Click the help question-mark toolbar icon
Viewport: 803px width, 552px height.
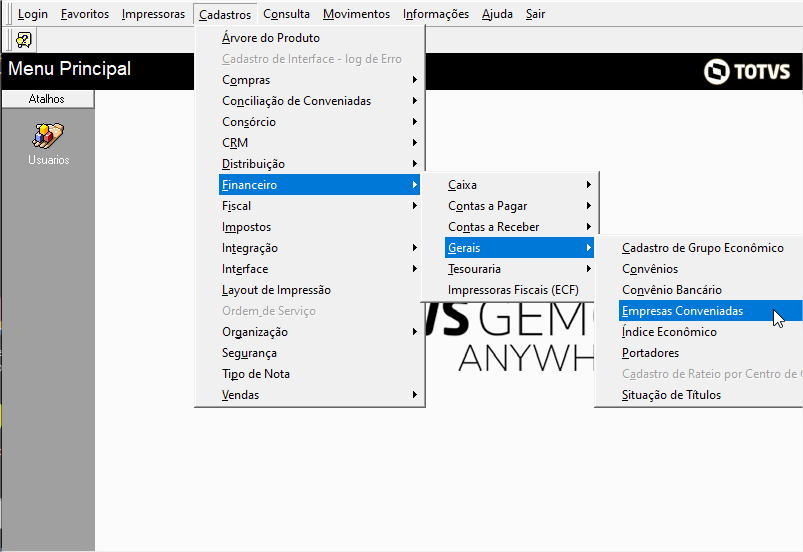(x=24, y=40)
